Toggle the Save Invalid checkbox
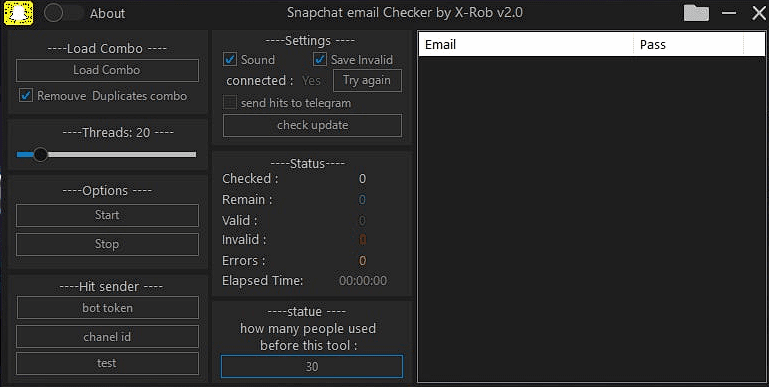769x387 pixels. 320,60
